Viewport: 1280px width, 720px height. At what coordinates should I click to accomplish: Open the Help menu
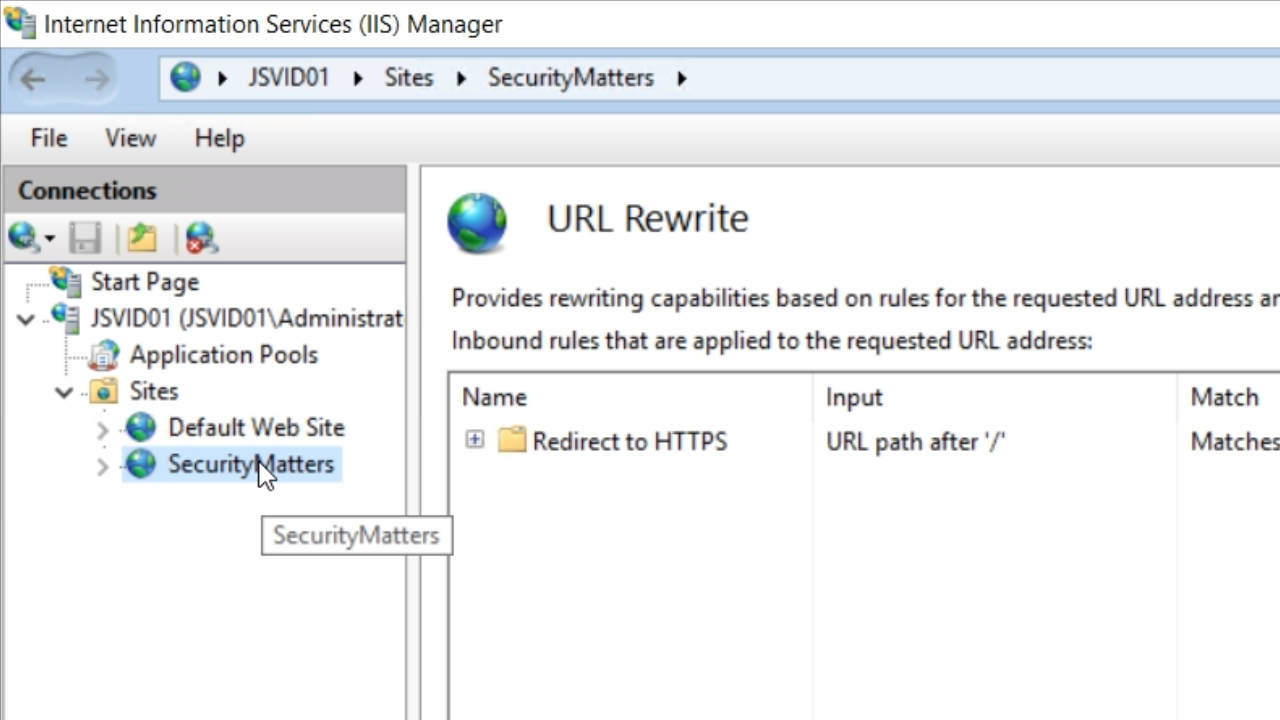(x=219, y=138)
